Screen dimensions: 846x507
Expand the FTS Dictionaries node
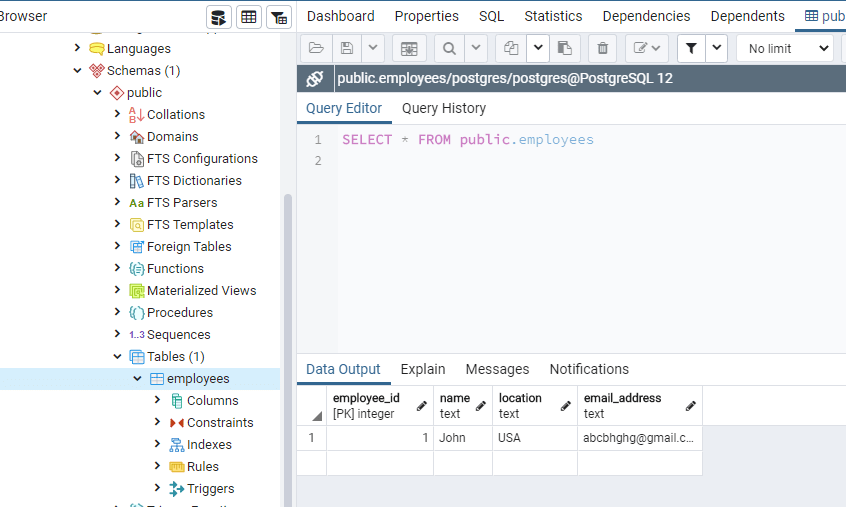pos(117,180)
